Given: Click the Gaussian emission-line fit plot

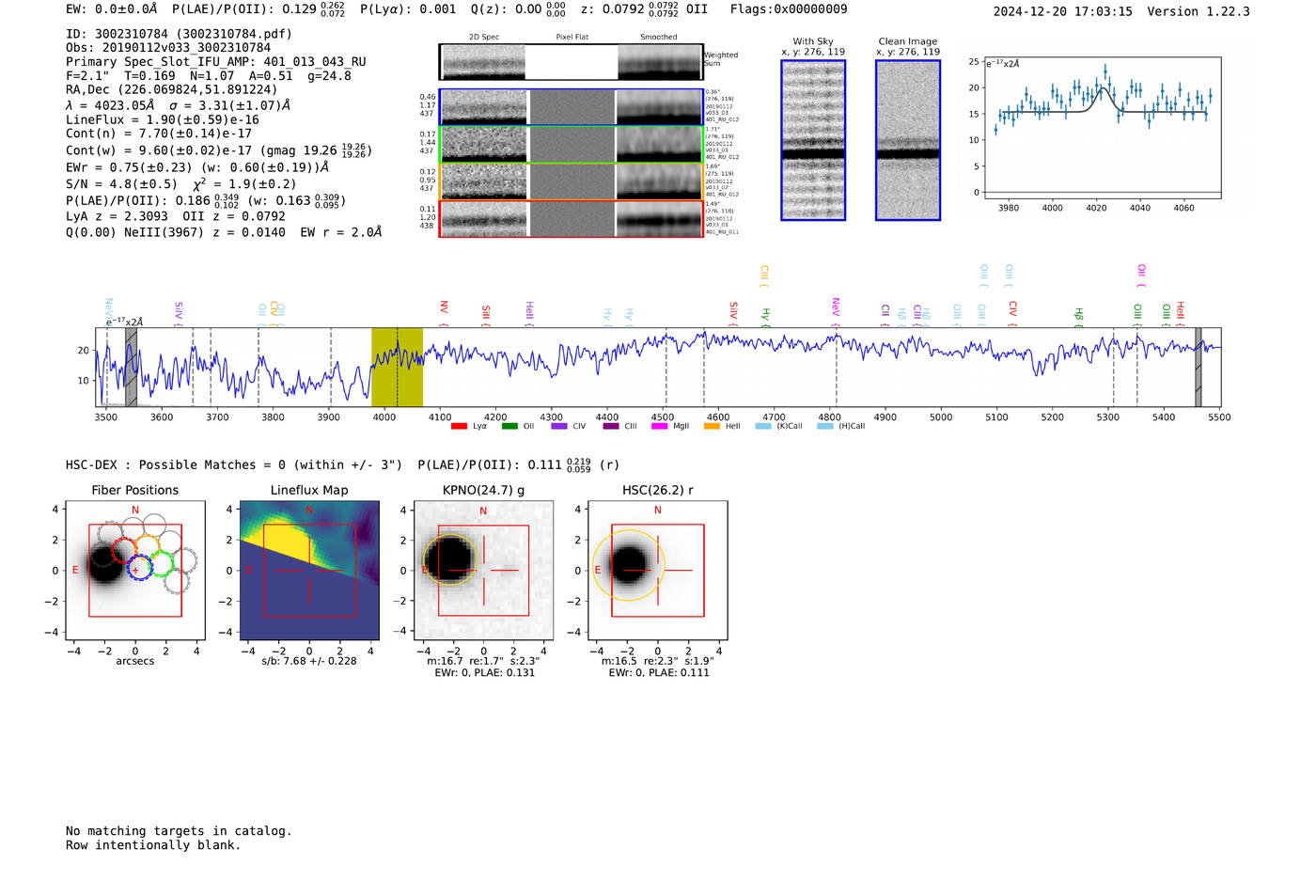Looking at the screenshot, I should pyautogui.click(x=1103, y=128).
